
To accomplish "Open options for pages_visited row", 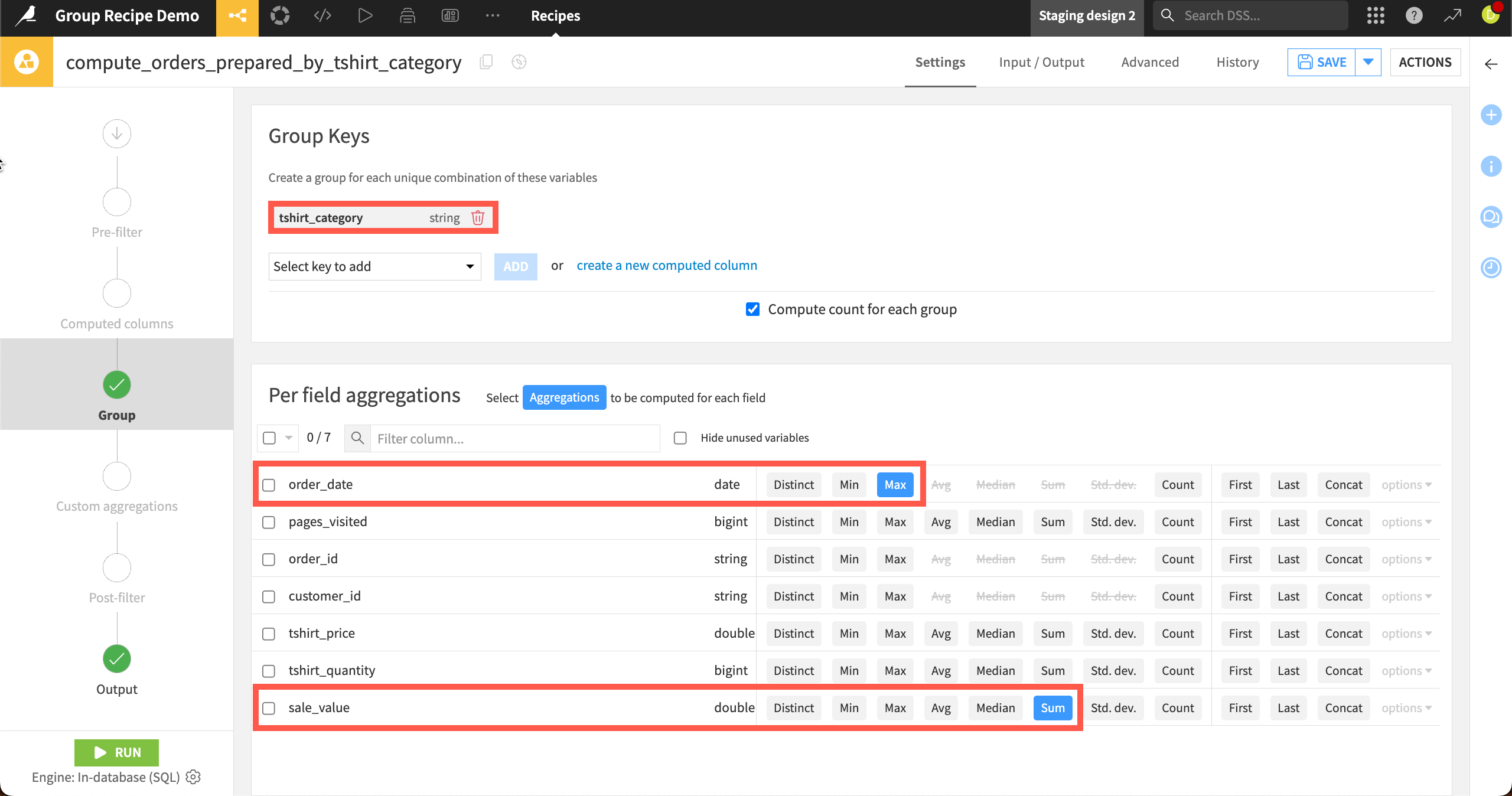I will pos(1406,522).
